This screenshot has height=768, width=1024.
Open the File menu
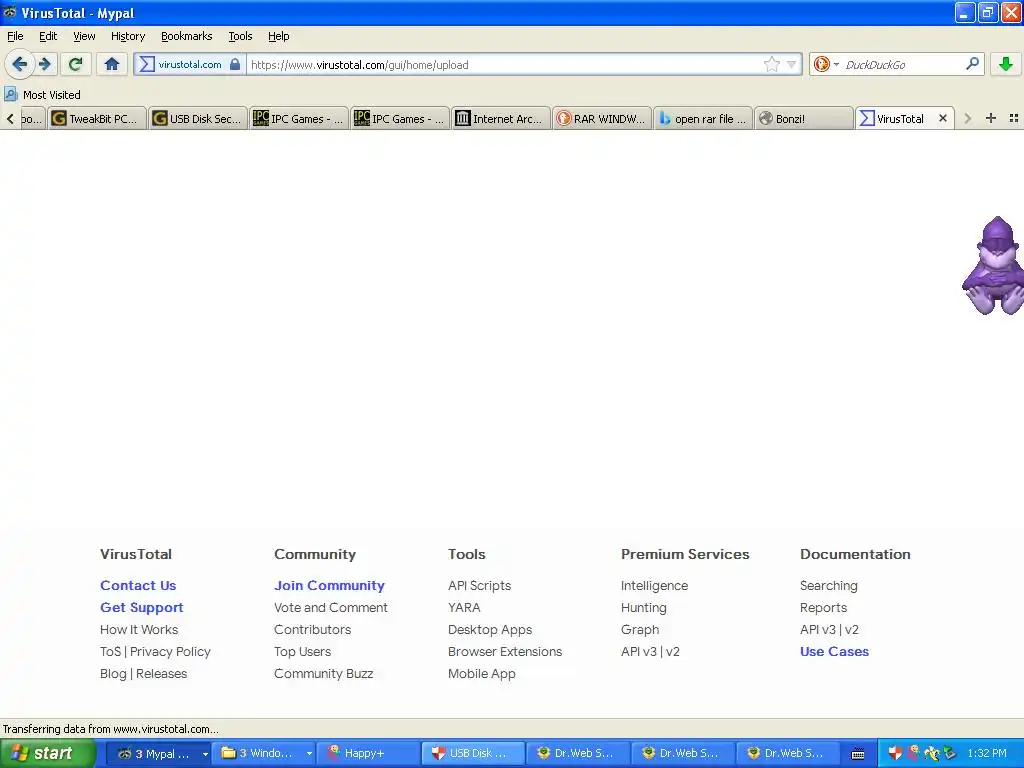(15, 36)
